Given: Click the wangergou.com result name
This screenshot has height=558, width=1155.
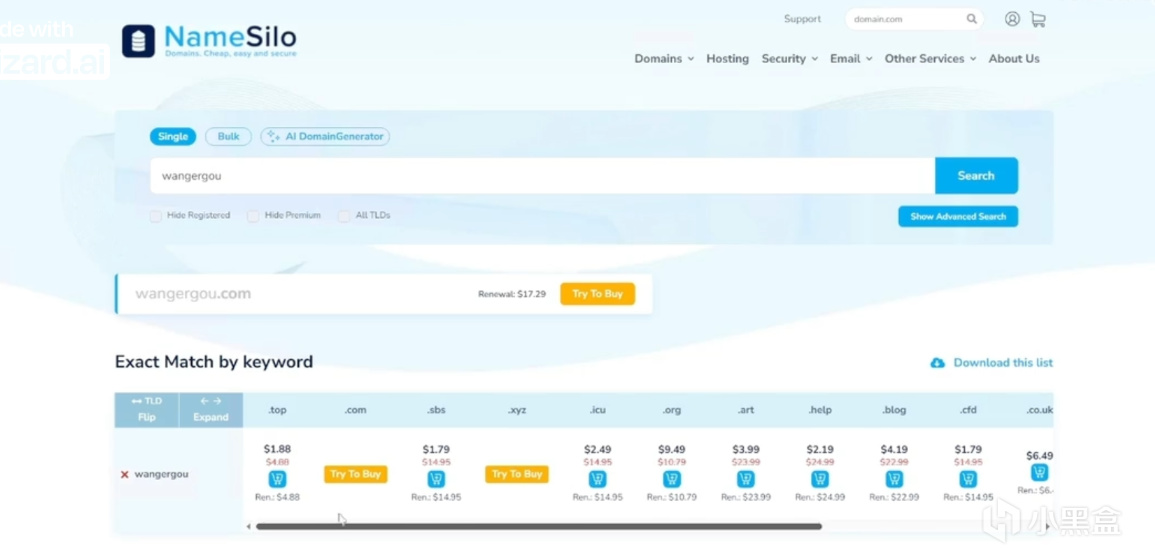Looking at the screenshot, I should coord(193,294).
